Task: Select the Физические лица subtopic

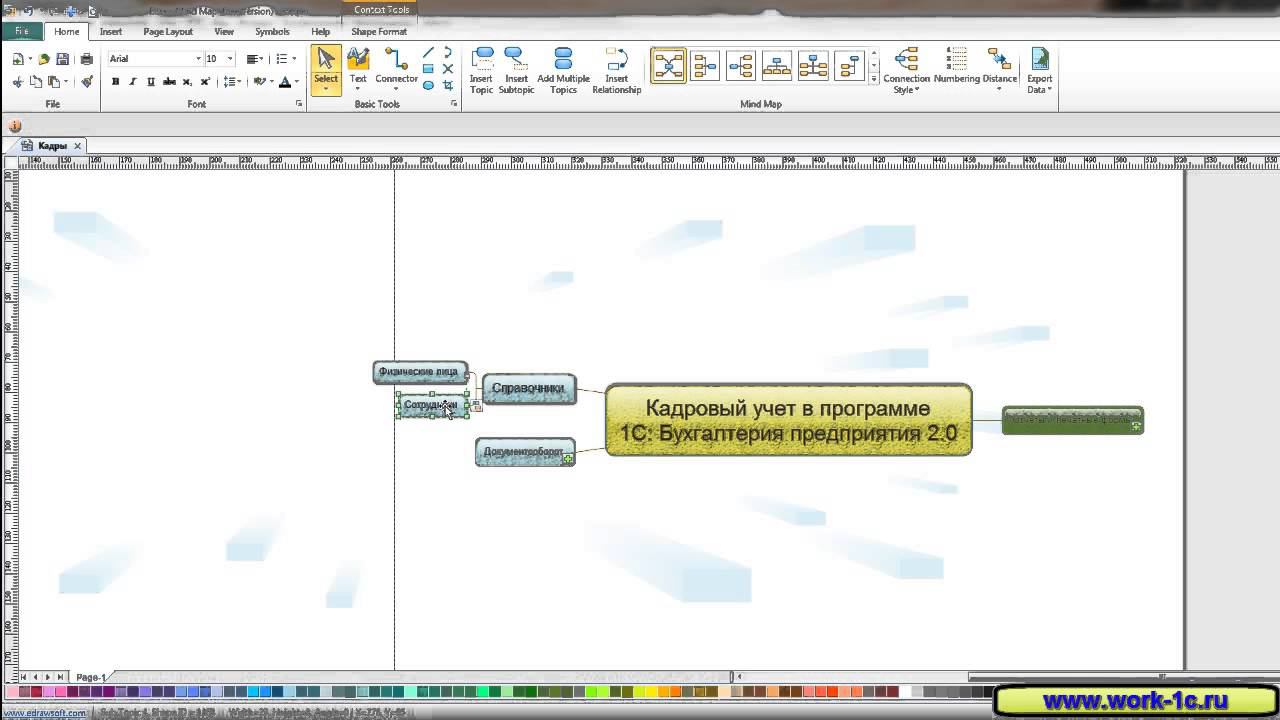Action: tap(419, 372)
